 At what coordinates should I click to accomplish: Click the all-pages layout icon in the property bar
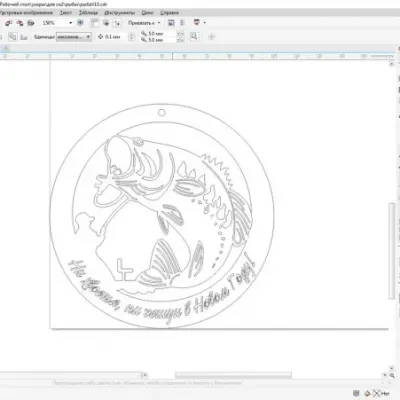click(13, 37)
